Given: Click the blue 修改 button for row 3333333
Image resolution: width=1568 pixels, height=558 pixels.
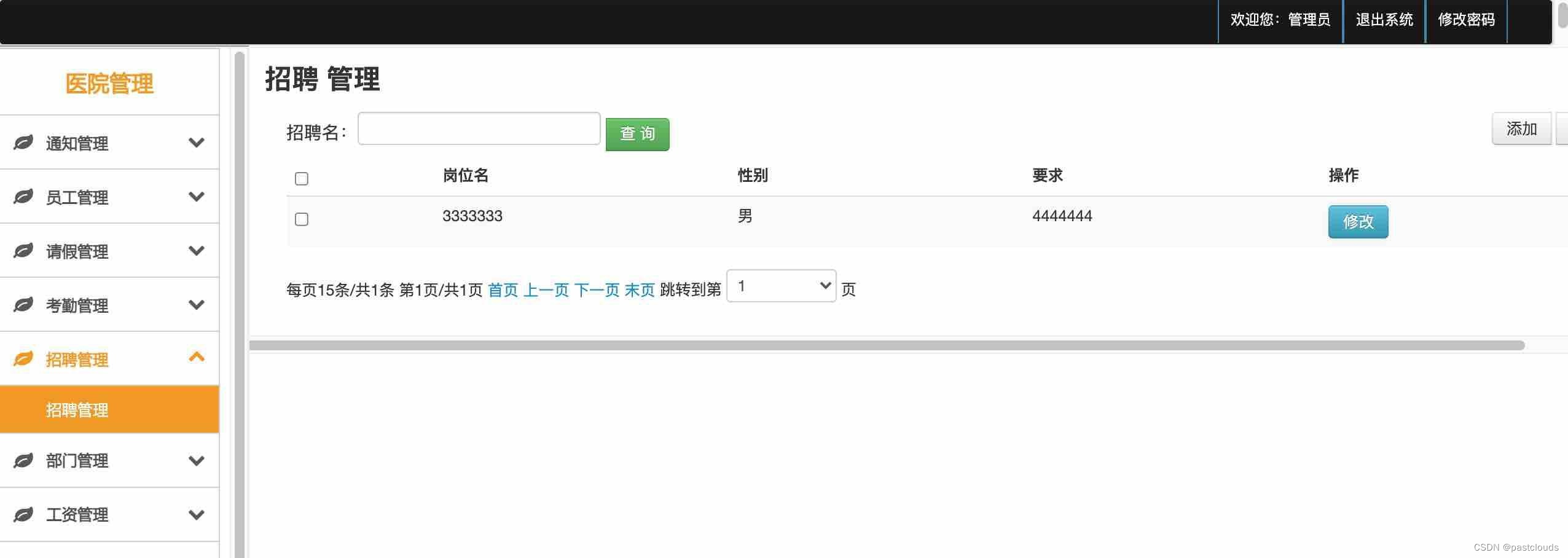Looking at the screenshot, I should 1358,221.
